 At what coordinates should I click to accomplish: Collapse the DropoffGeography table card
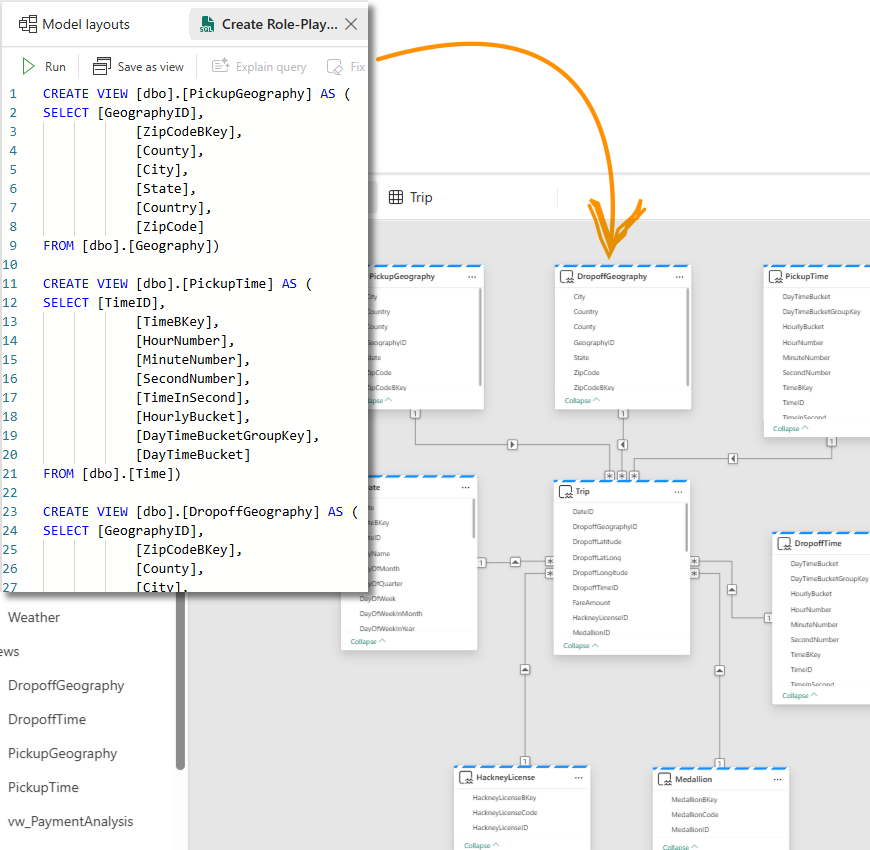(x=582, y=401)
